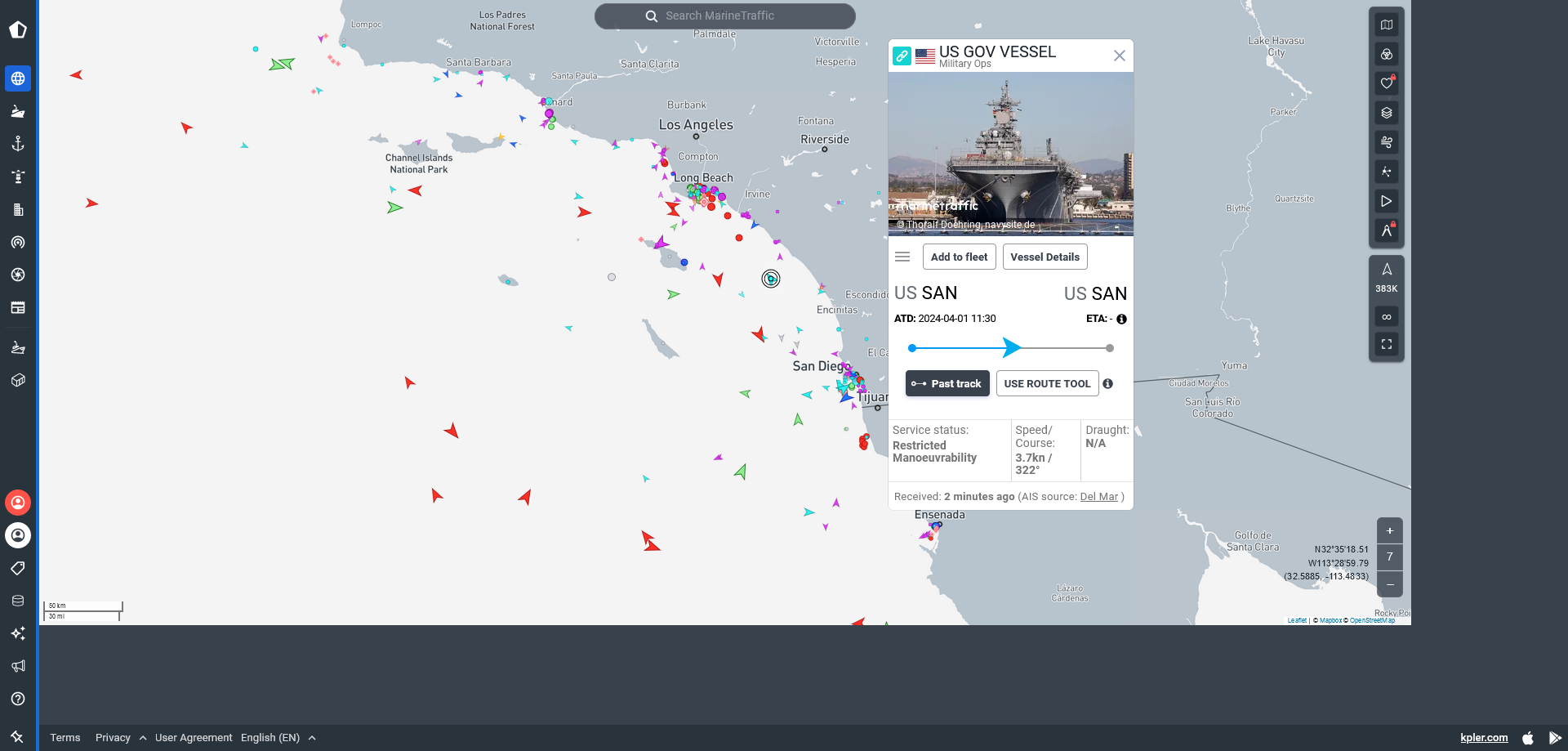The height and width of the screenshot is (751, 1568).
Task: Open the voyage planner ship-on-waves icon
Action: pos(18,347)
